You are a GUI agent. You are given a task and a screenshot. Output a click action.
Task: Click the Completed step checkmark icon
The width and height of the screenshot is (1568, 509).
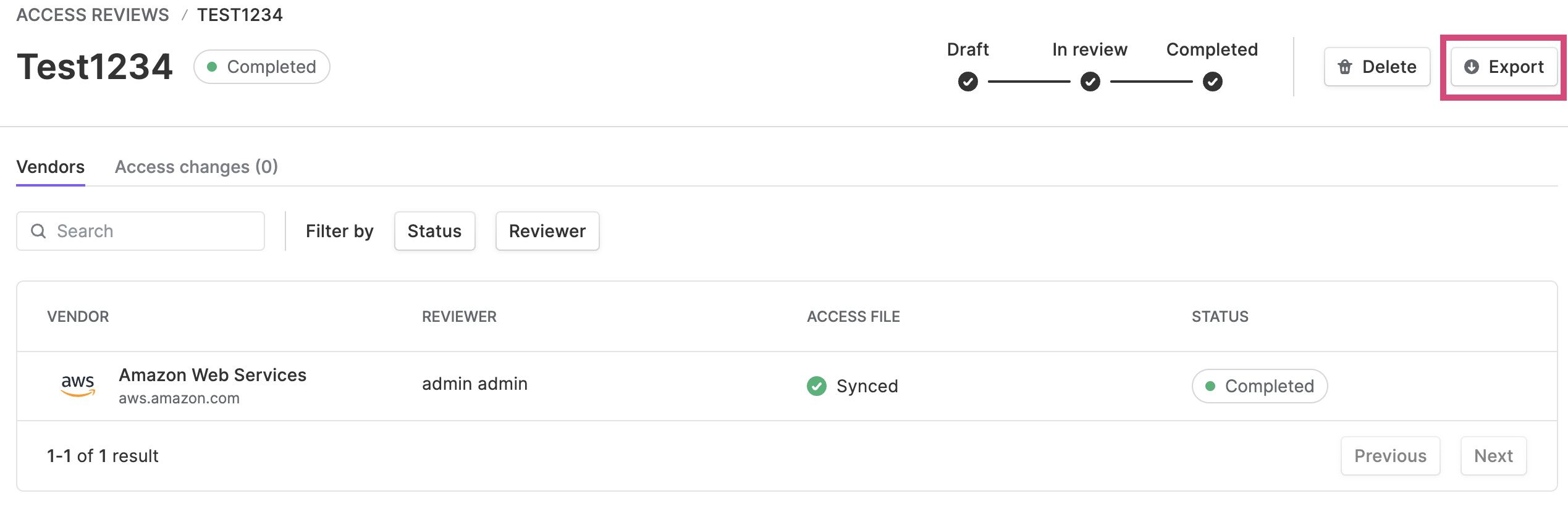tap(1213, 82)
